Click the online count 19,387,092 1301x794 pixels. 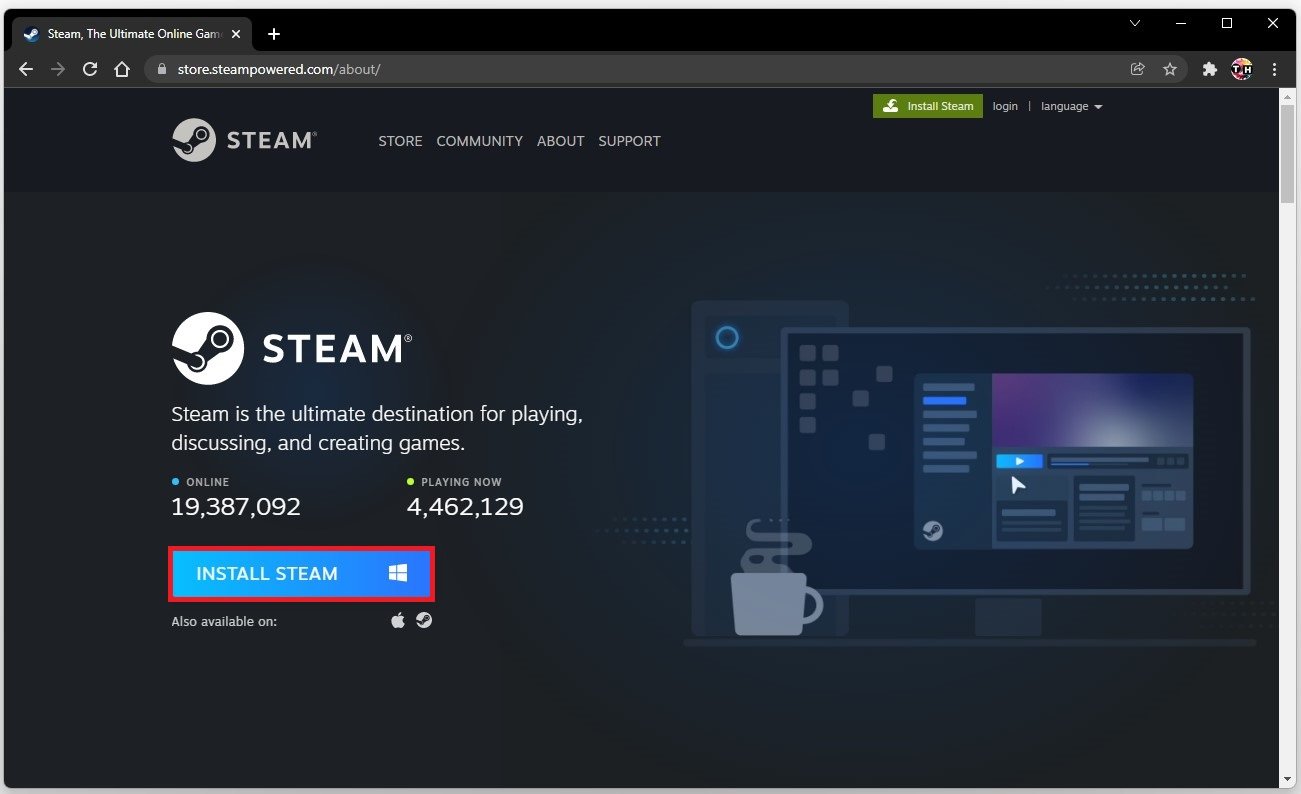[x=236, y=506]
